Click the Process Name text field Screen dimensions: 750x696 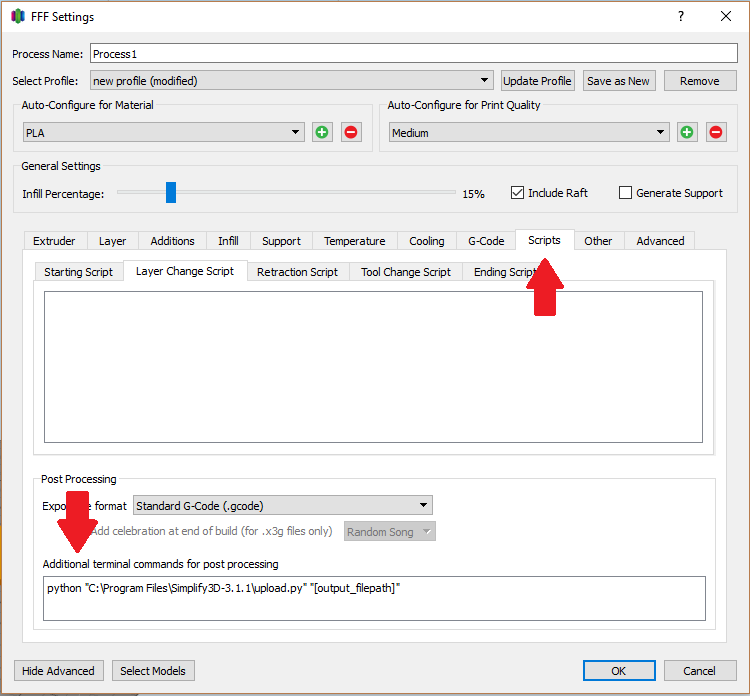pos(413,54)
